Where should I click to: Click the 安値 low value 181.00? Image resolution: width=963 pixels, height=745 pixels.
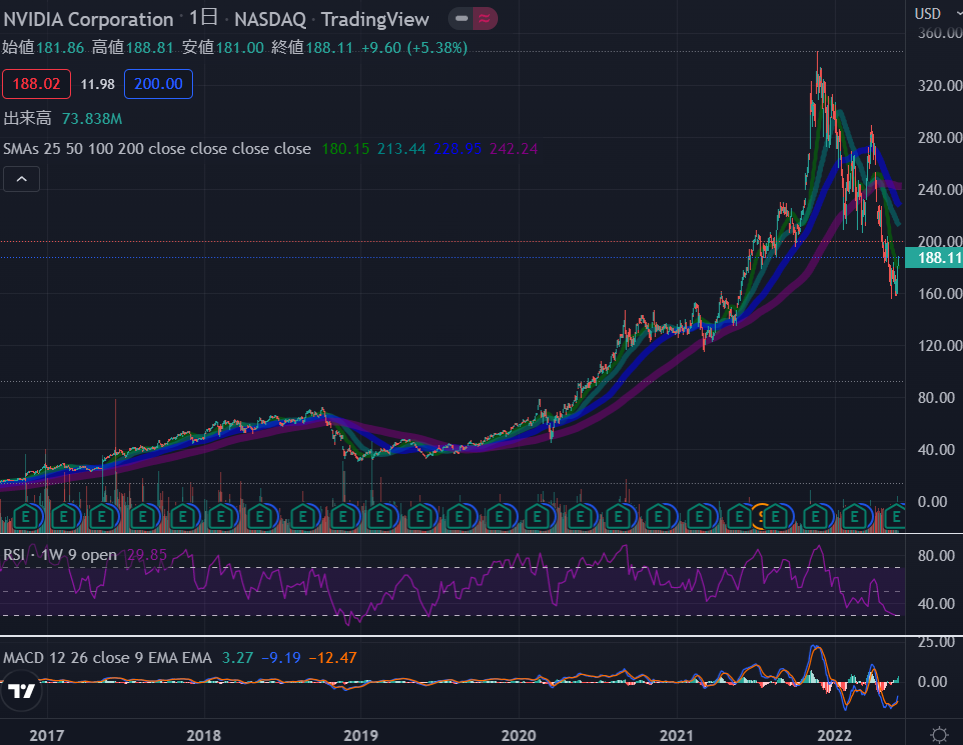pyautogui.click(x=240, y=48)
